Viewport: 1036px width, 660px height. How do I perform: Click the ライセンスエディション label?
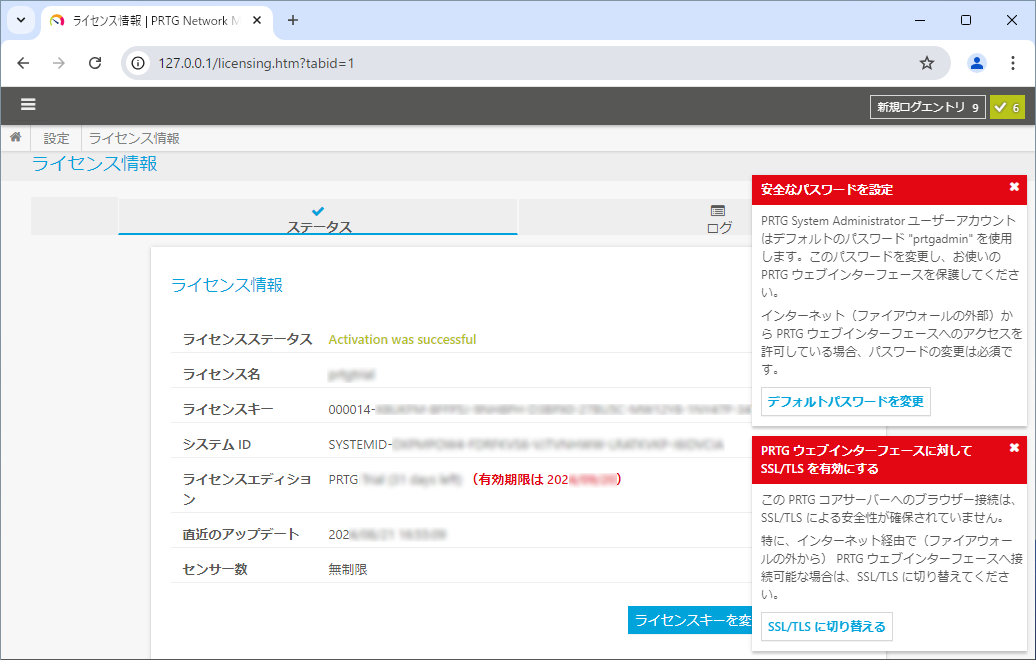tap(246, 489)
